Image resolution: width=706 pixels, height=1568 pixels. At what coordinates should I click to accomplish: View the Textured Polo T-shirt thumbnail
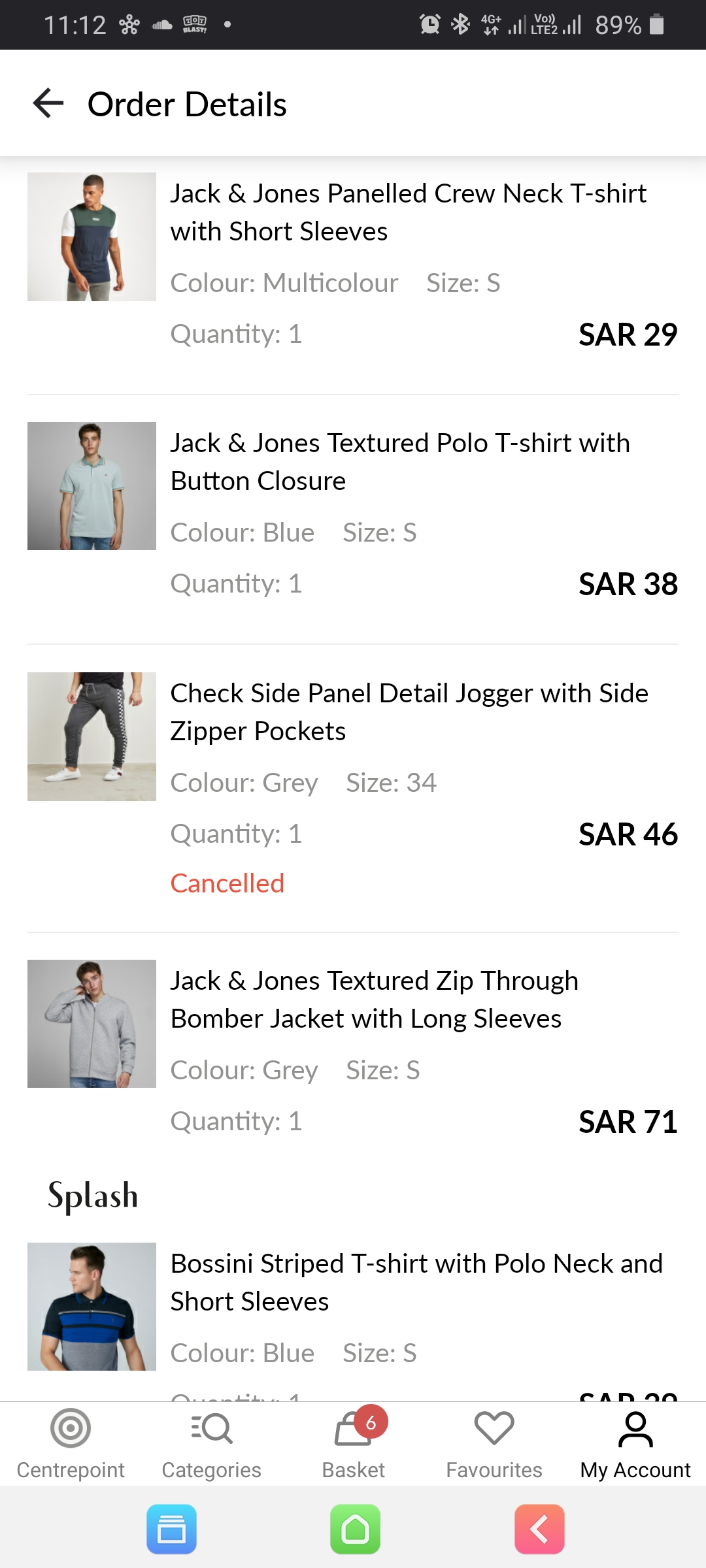click(x=92, y=486)
